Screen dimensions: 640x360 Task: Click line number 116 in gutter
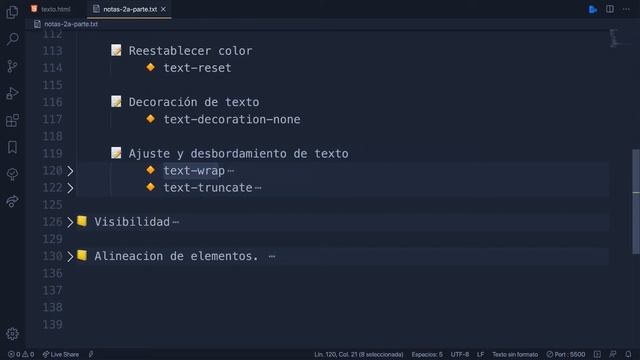coord(53,102)
